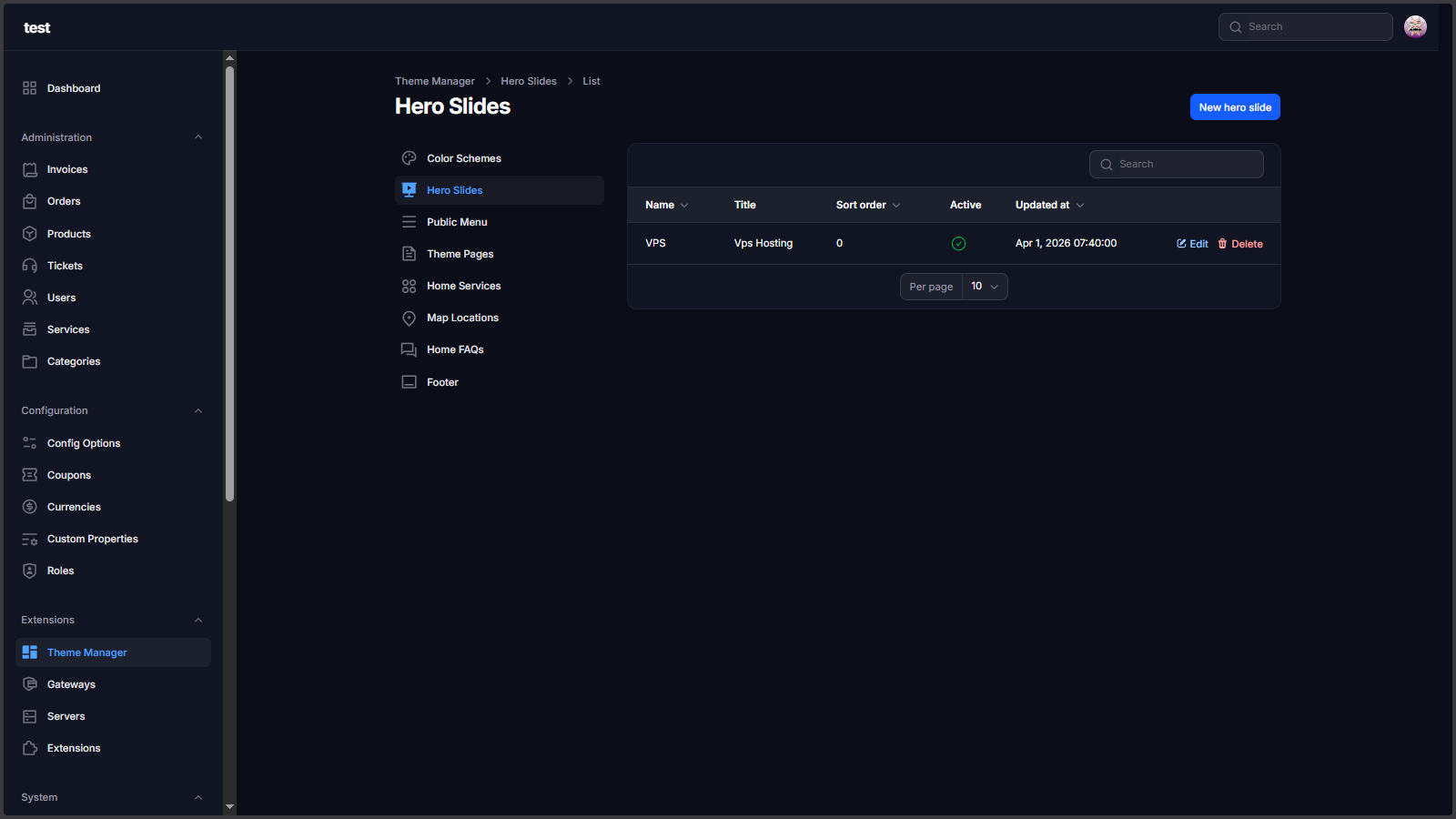Click the green Active checkmark for VPS

click(x=958, y=244)
